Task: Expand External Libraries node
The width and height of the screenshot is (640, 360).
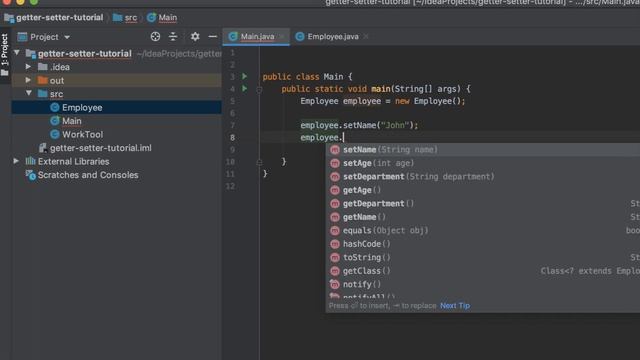Action: click(x=16, y=161)
